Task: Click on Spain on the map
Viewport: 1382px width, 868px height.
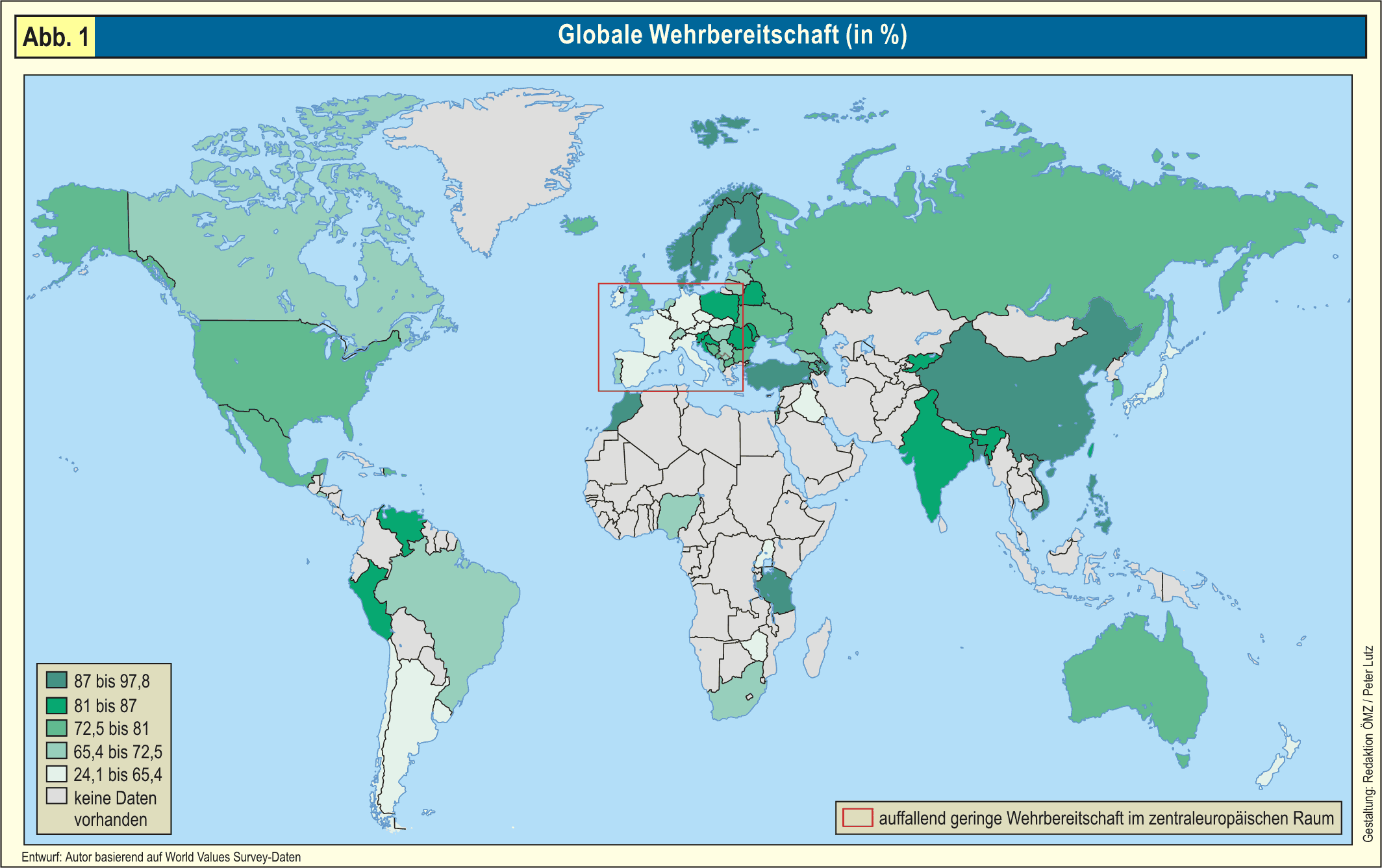Action: [635, 369]
